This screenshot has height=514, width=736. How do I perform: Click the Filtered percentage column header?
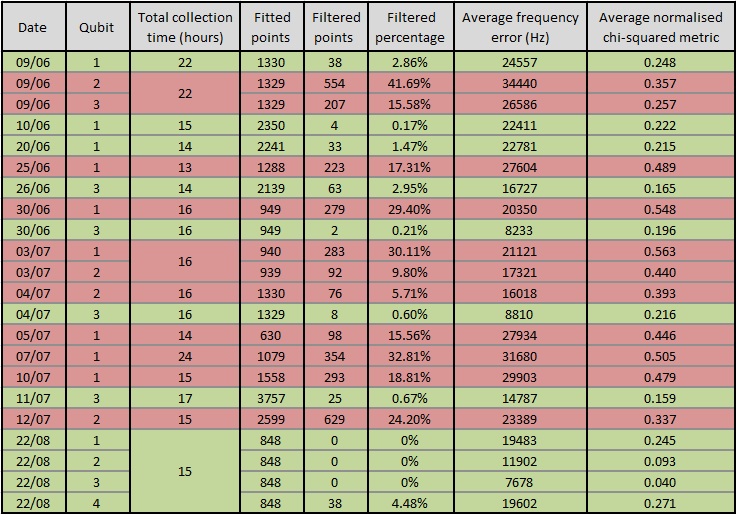tap(409, 28)
